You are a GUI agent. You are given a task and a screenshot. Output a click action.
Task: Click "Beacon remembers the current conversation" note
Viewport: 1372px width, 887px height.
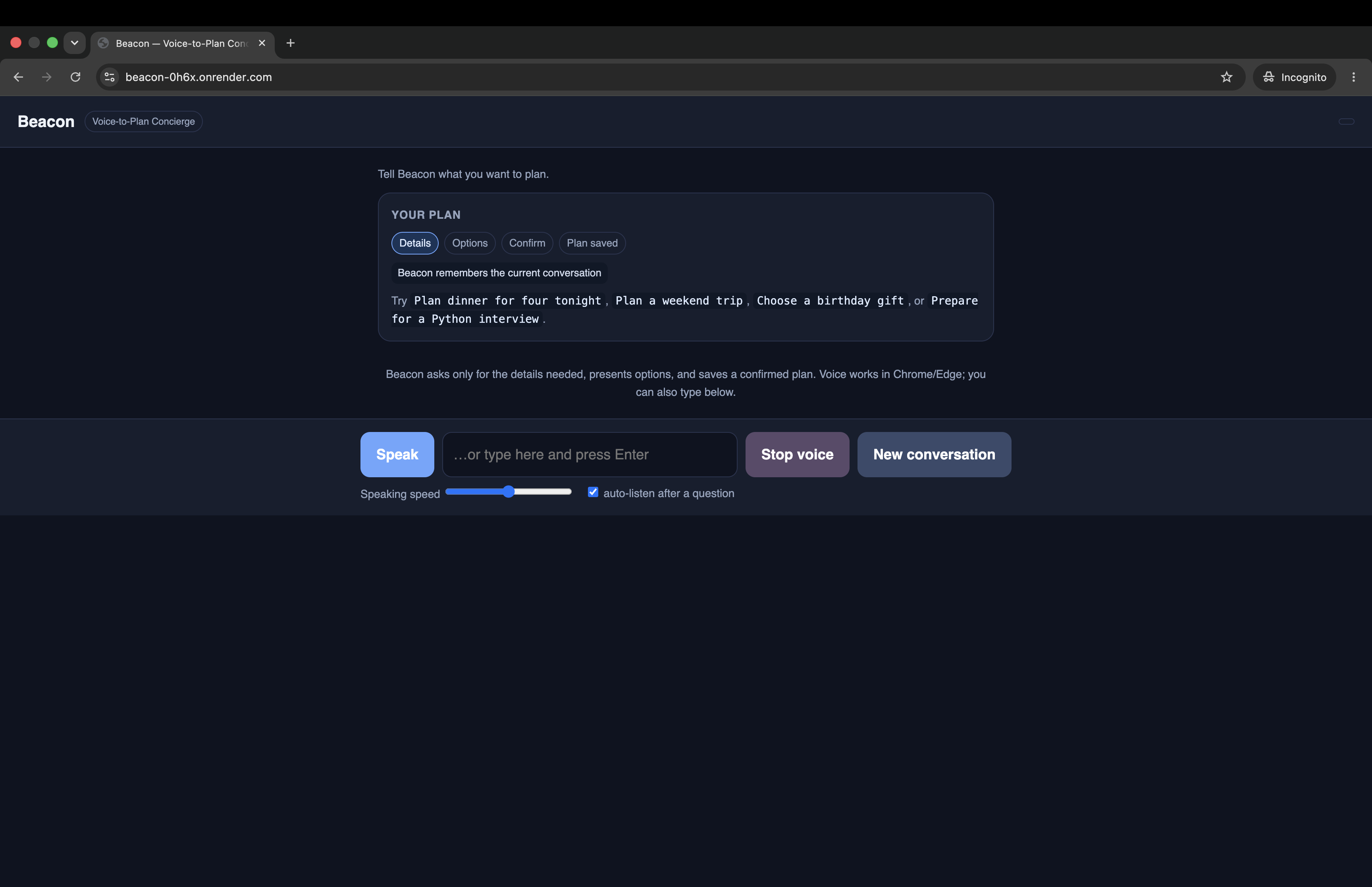pos(499,273)
